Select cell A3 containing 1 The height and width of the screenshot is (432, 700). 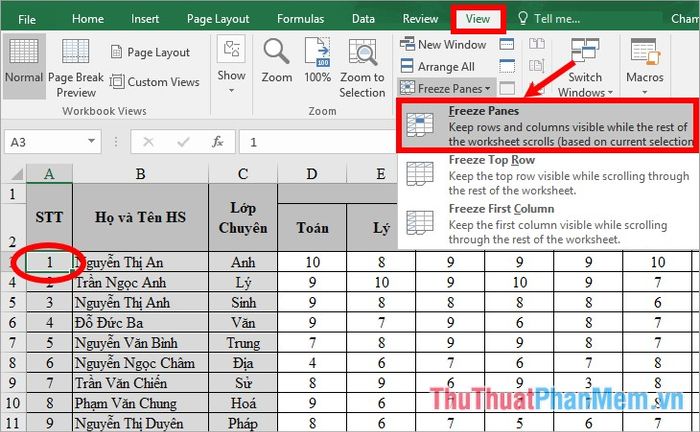point(49,262)
